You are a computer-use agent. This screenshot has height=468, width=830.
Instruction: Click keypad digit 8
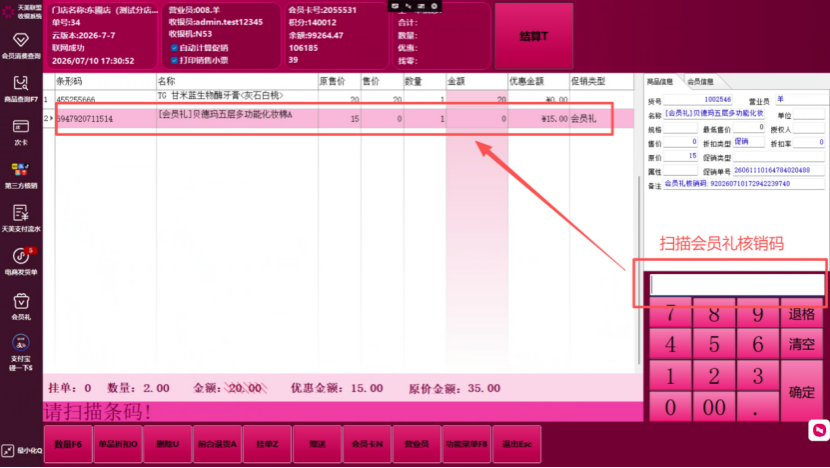[714, 314]
